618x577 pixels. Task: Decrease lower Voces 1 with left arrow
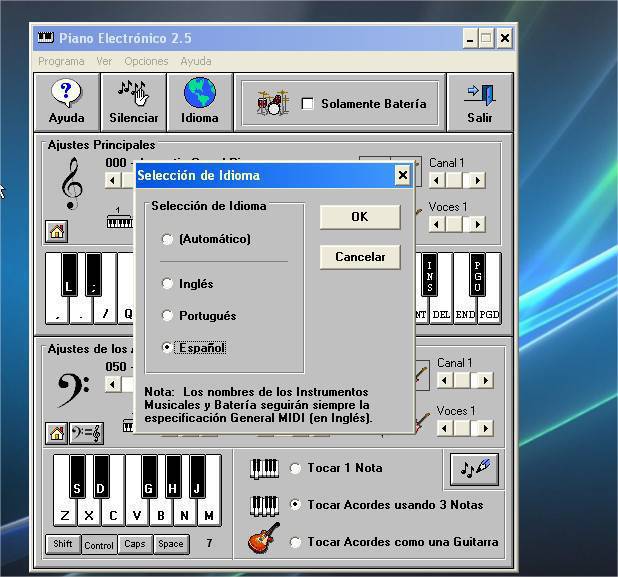point(436,428)
